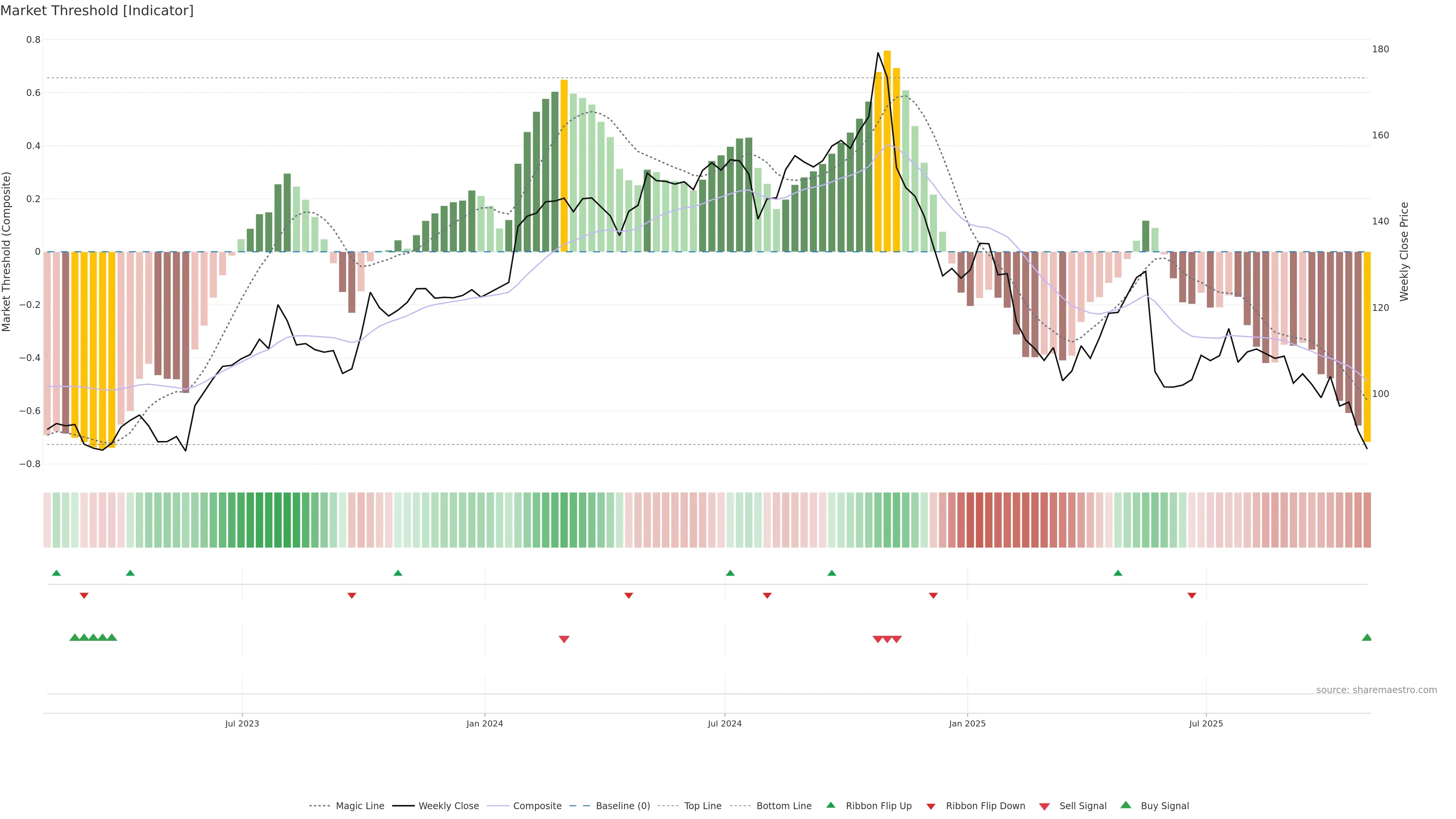Click Sell Signal legend red triangle
This screenshot has width=1456, height=819.
1045,806
